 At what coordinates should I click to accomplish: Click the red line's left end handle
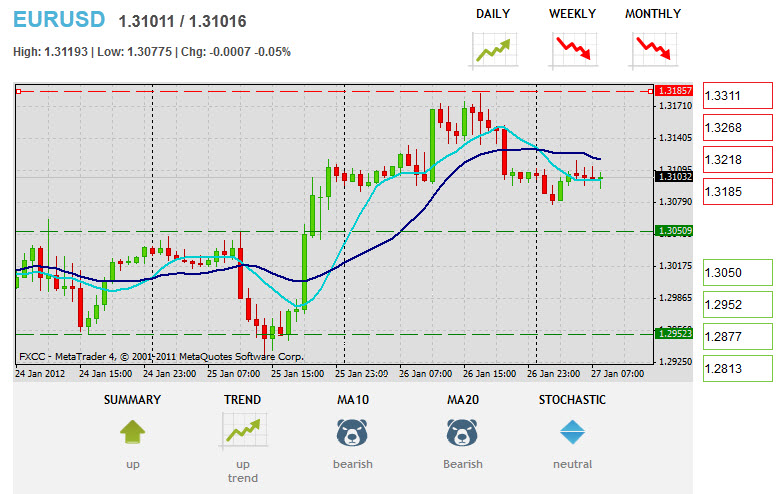tap(18, 91)
